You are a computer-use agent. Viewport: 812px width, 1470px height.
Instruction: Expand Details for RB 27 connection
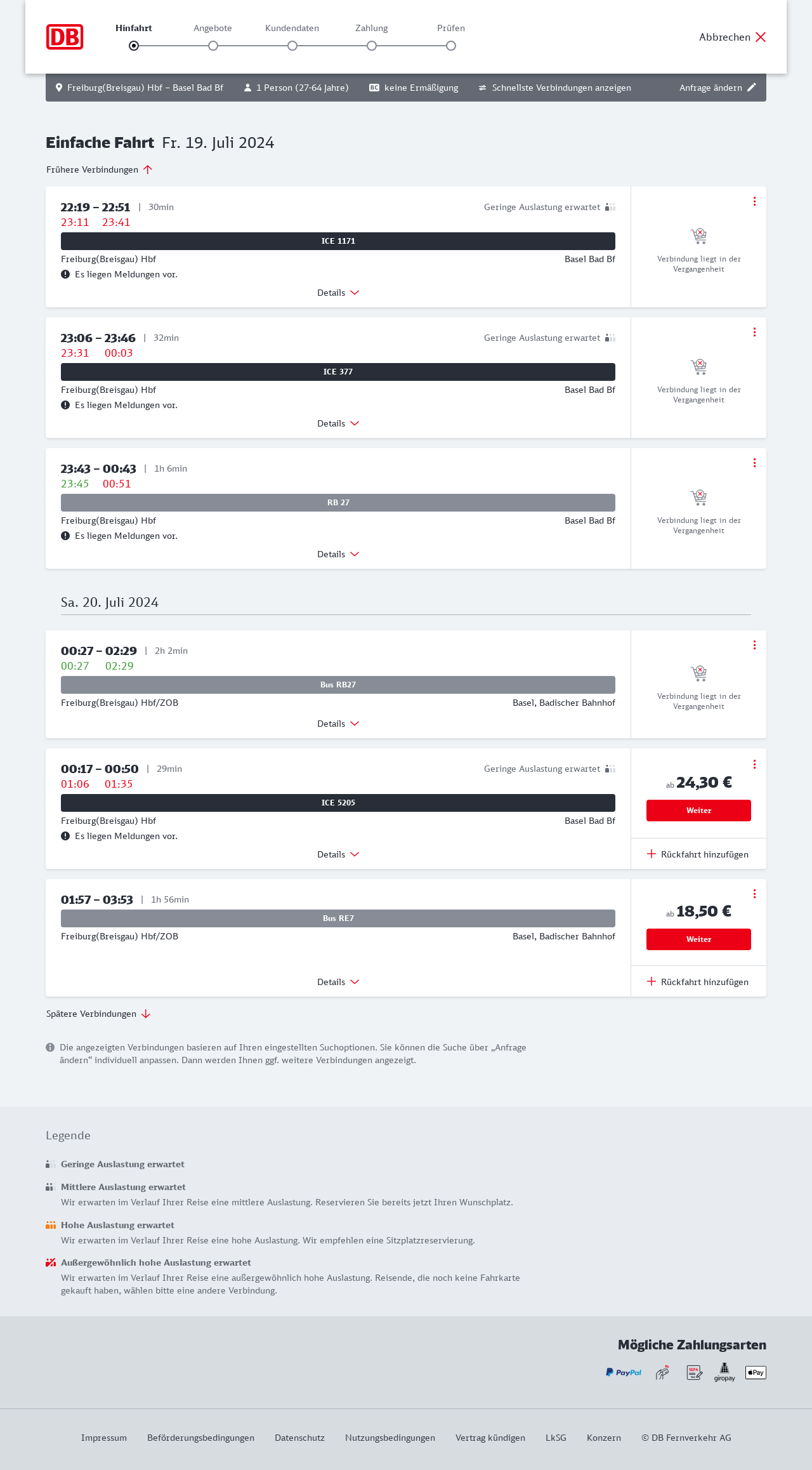[x=338, y=554]
